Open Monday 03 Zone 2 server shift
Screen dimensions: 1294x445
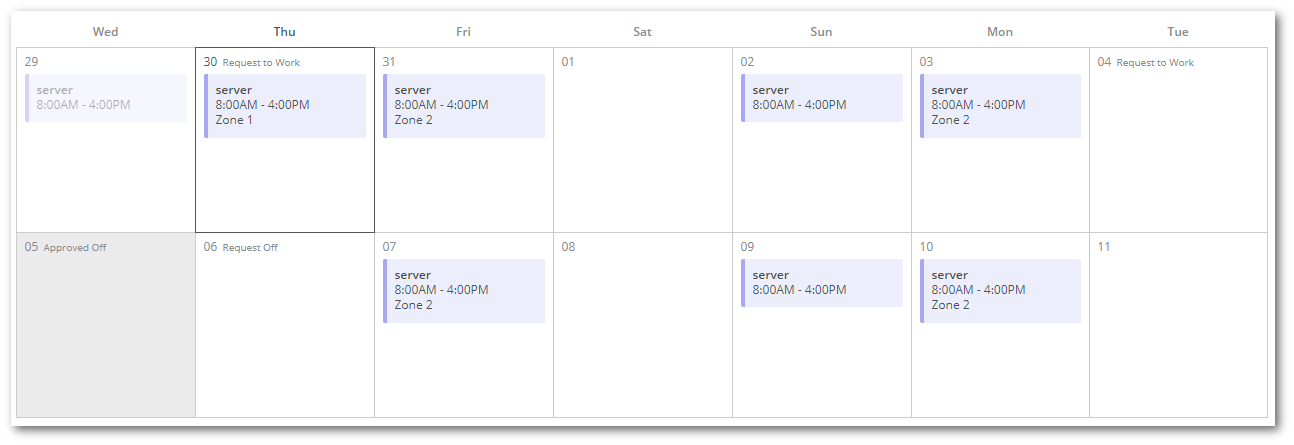point(1001,105)
